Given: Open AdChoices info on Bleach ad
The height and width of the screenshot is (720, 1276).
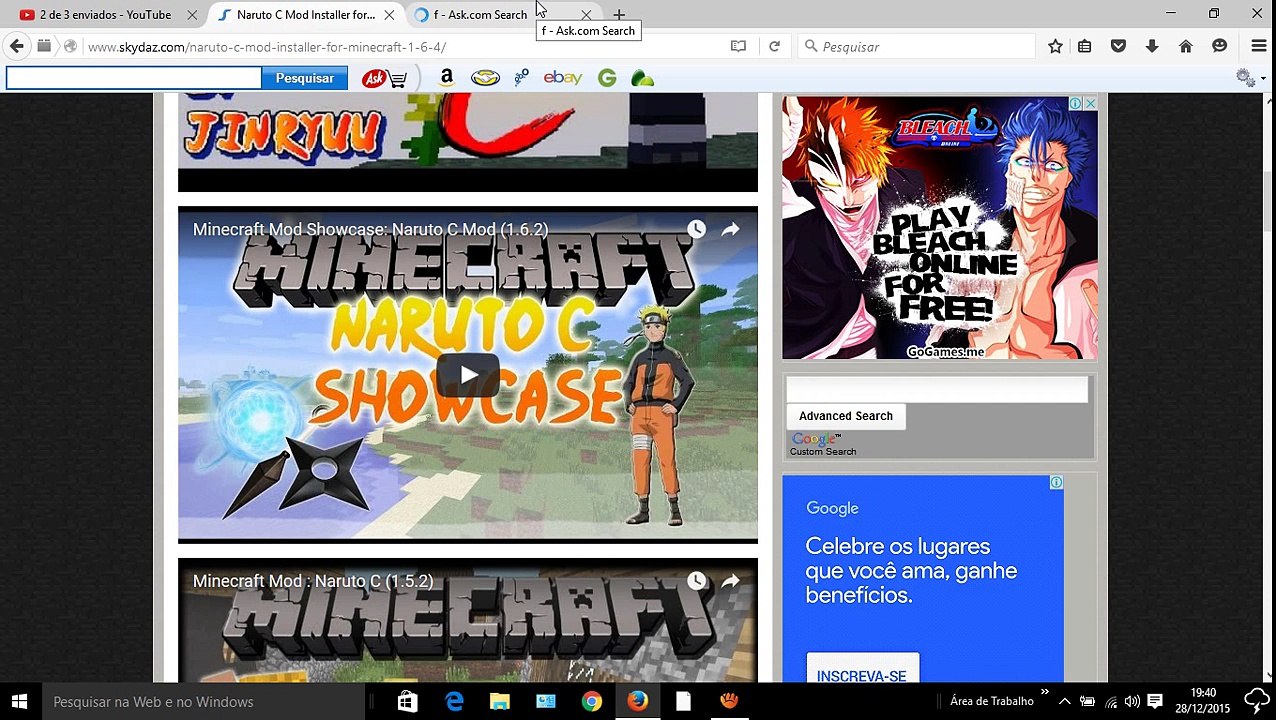Looking at the screenshot, I should [x=1075, y=104].
